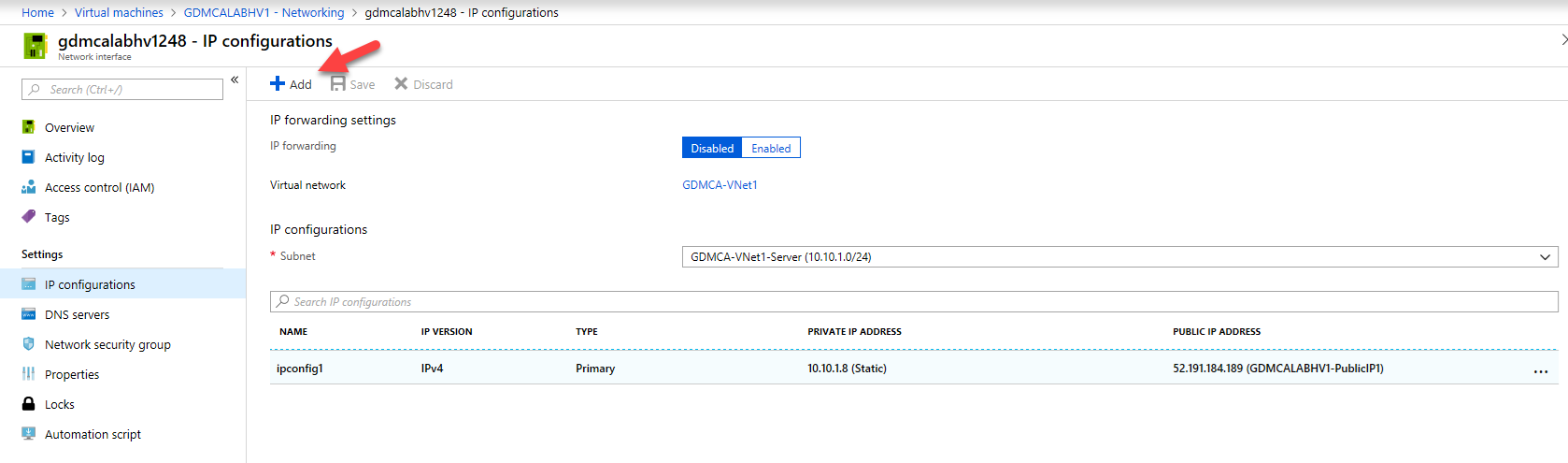The image size is (1568, 463).
Task: Click the Activity log icon
Action: click(29, 157)
